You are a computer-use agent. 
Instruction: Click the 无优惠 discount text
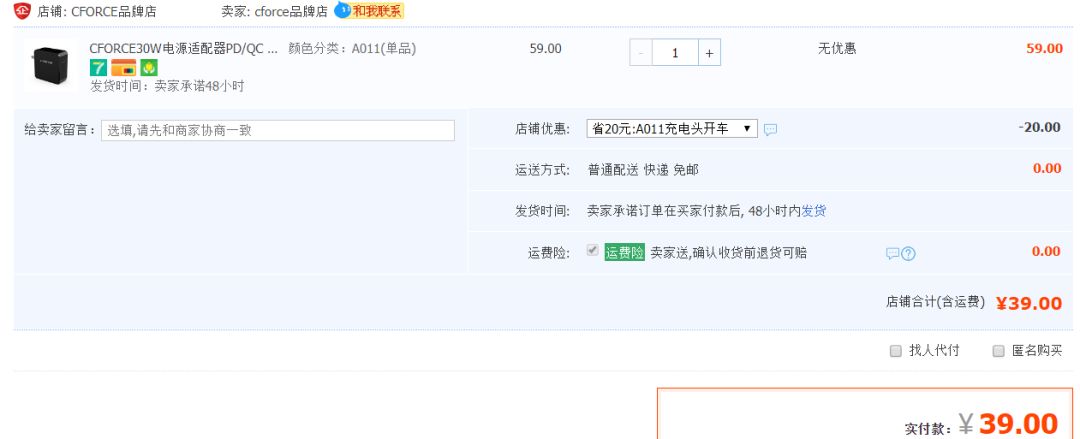[x=837, y=49]
